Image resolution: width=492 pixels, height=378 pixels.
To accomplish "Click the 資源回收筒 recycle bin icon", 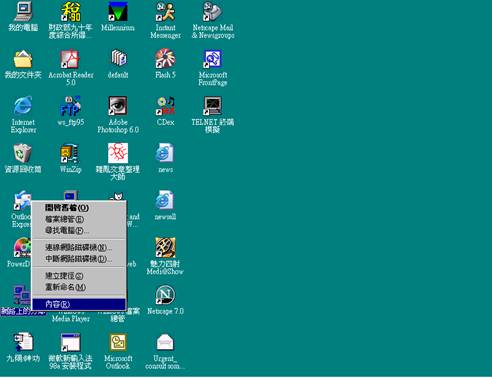I will (x=23, y=153).
